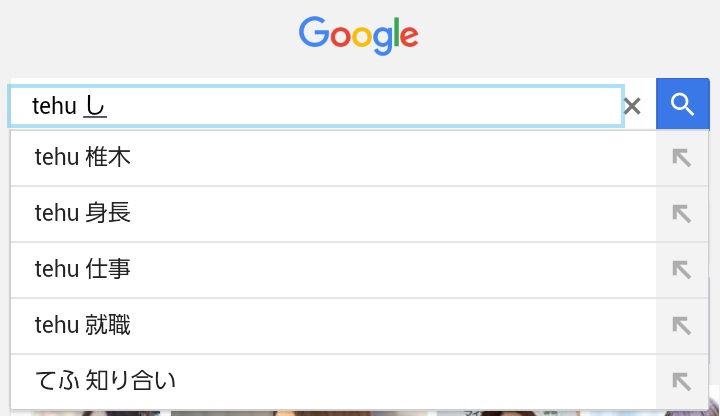Screen dimensions: 720x416
Task: Click the blue magnifier search button
Action: (x=682, y=104)
